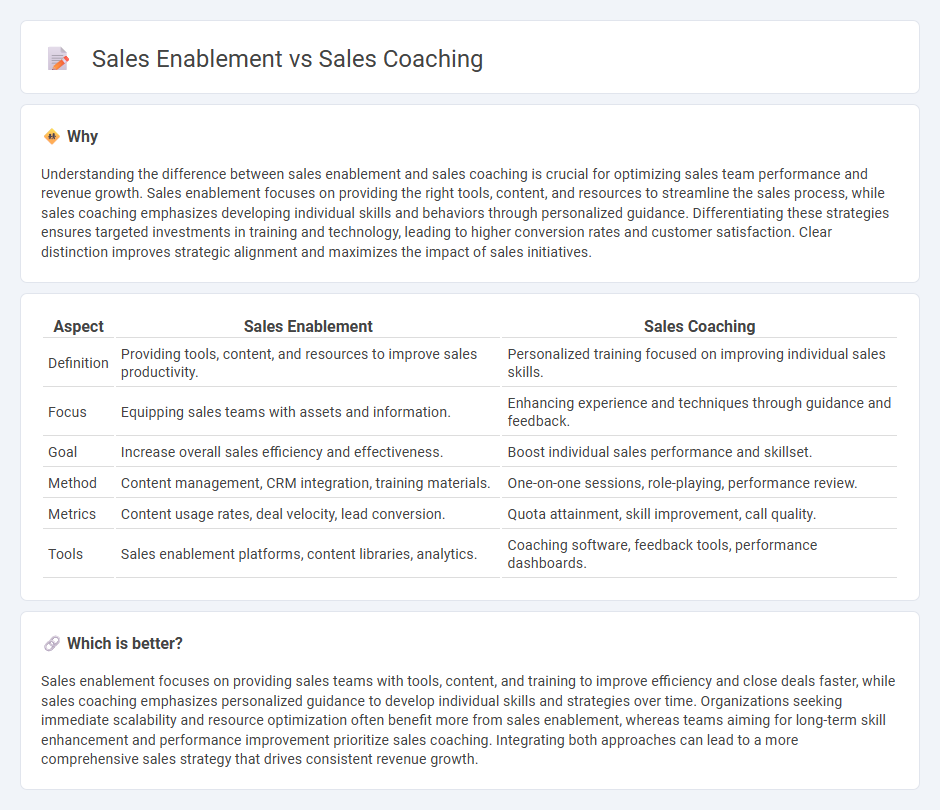
Task: Click cell 'Boost individual sales performance and skillset'
Action: (x=699, y=452)
